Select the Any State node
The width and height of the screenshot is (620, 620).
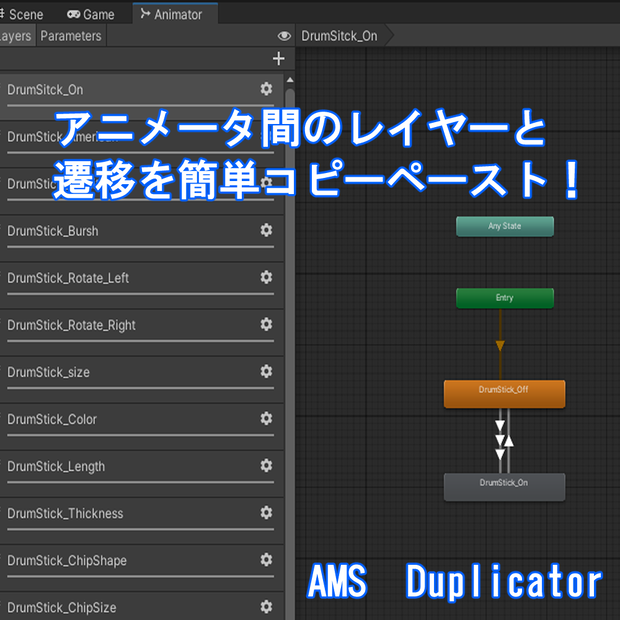(505, 227)
